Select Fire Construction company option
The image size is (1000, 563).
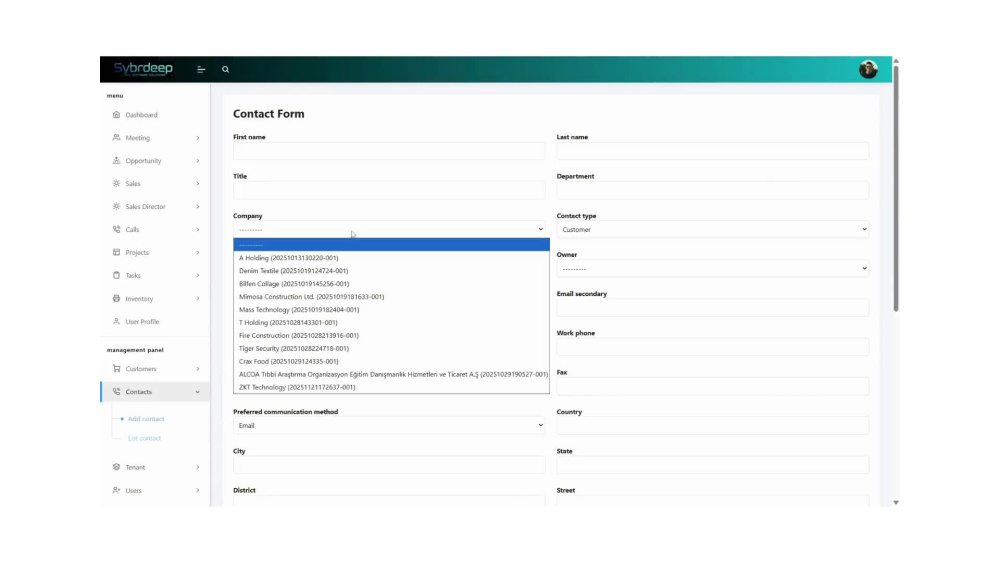[391, 335]
